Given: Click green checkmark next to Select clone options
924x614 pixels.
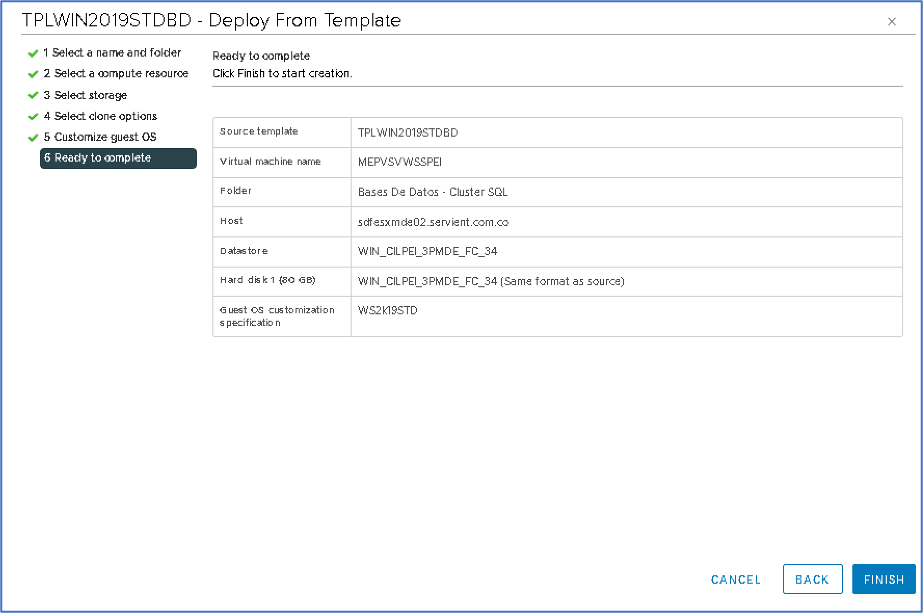Looking at the screenshot, I should (33, 117).
